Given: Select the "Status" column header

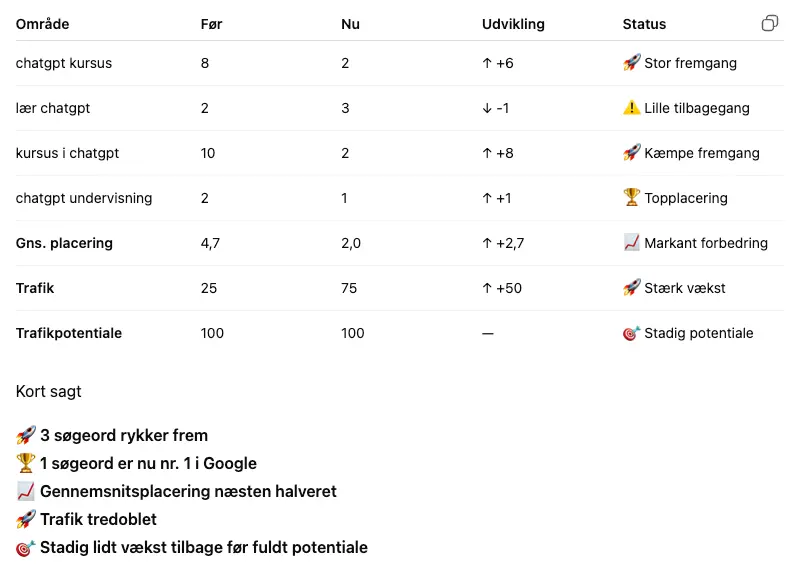Looking at the screenshot, I should [x=644, y=24].
